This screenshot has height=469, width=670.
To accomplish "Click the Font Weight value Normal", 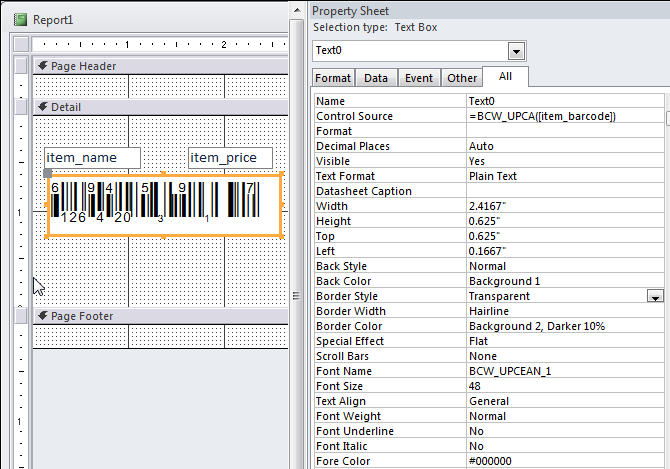I will pyautogui.click(x=565, y=416).
